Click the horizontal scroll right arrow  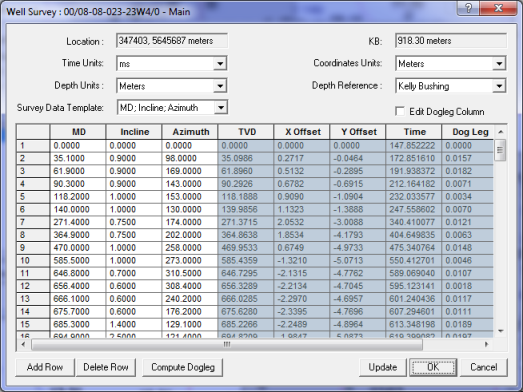(487, 344)
